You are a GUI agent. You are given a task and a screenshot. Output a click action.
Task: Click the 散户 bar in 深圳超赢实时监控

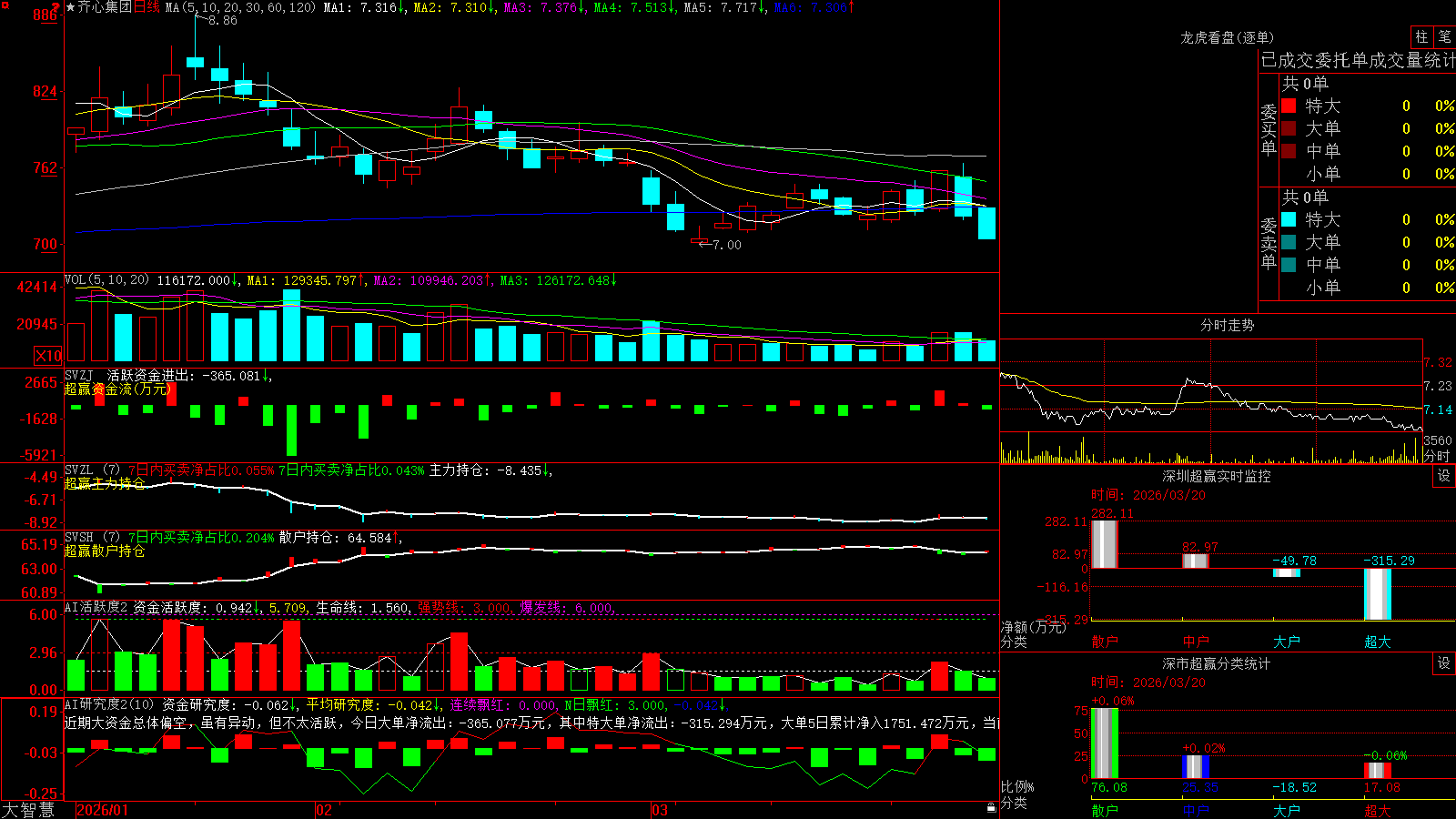(x=1104, y=544)
